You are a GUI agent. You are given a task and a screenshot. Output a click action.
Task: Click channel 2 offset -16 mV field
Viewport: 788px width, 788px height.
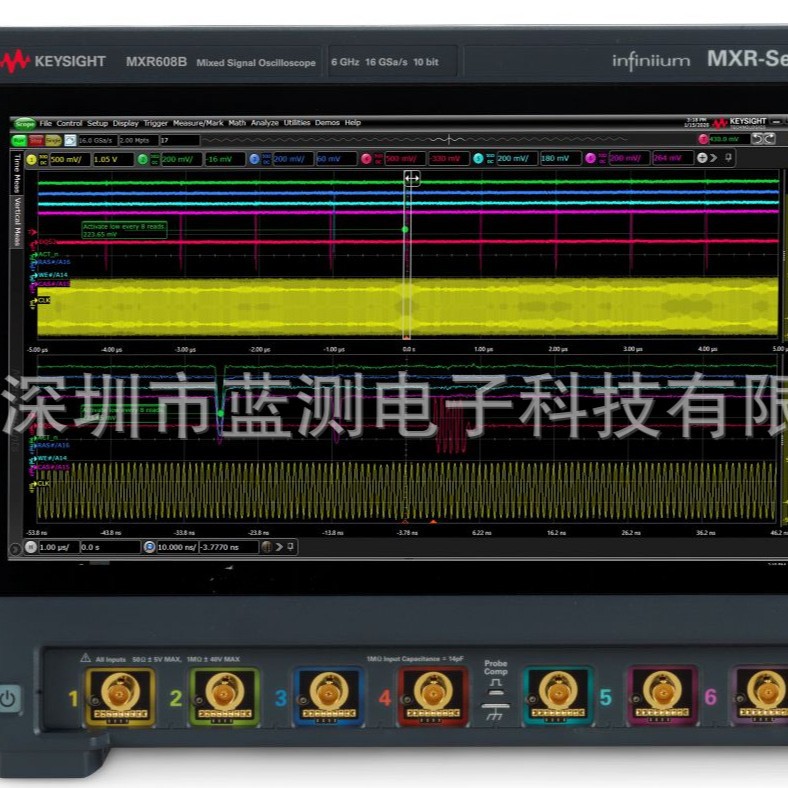click(x=225, y=159)
